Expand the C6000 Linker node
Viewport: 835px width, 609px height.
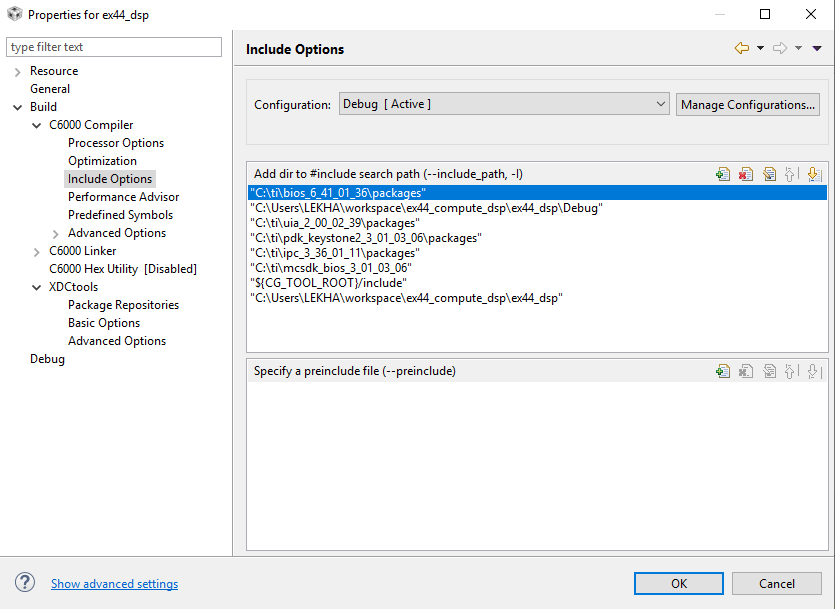(37, 251)
